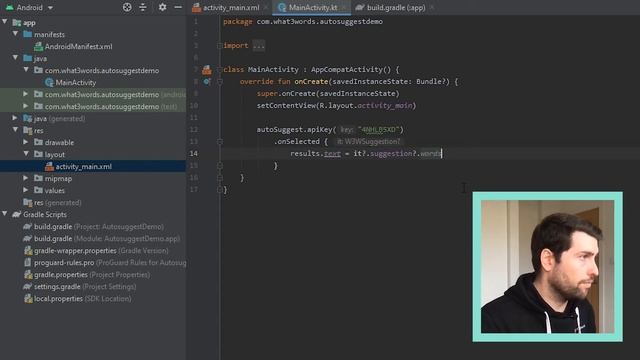This screenshot has width=640, height=360.
Task: Open gradle-wrapper.properties file
Action: [101, 251]
